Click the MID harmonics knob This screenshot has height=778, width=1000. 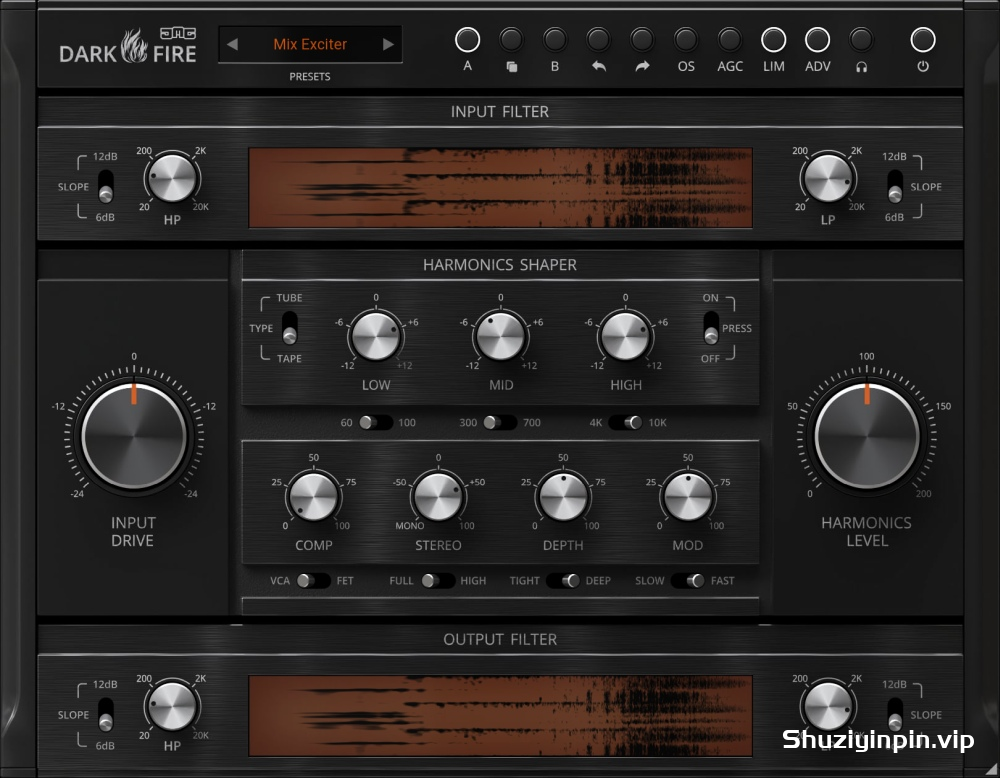[x=501, y=335]
